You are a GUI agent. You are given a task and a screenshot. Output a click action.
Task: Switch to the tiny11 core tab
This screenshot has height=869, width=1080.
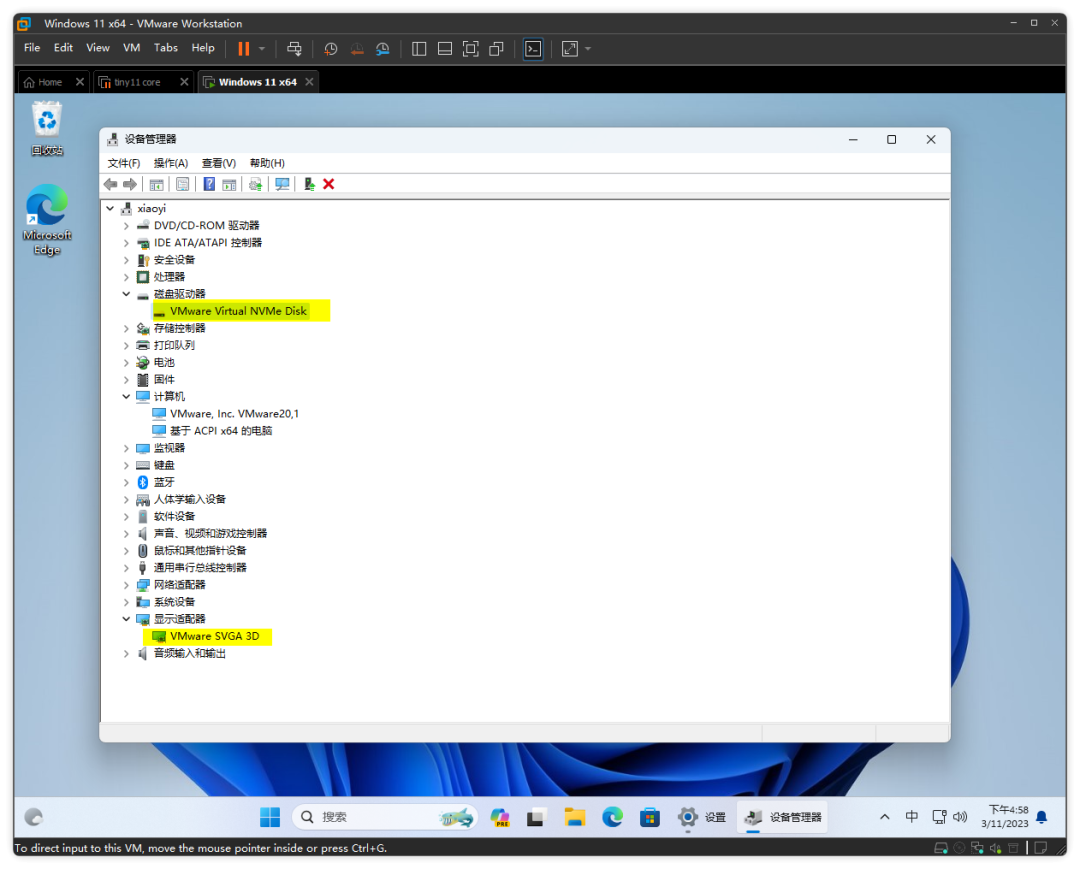click(x=136, y=82)
